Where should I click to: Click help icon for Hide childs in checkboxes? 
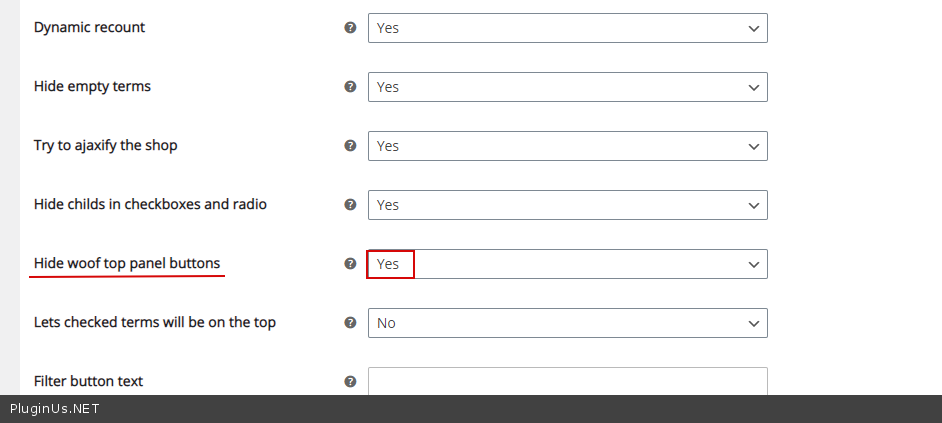pos(350,205)
